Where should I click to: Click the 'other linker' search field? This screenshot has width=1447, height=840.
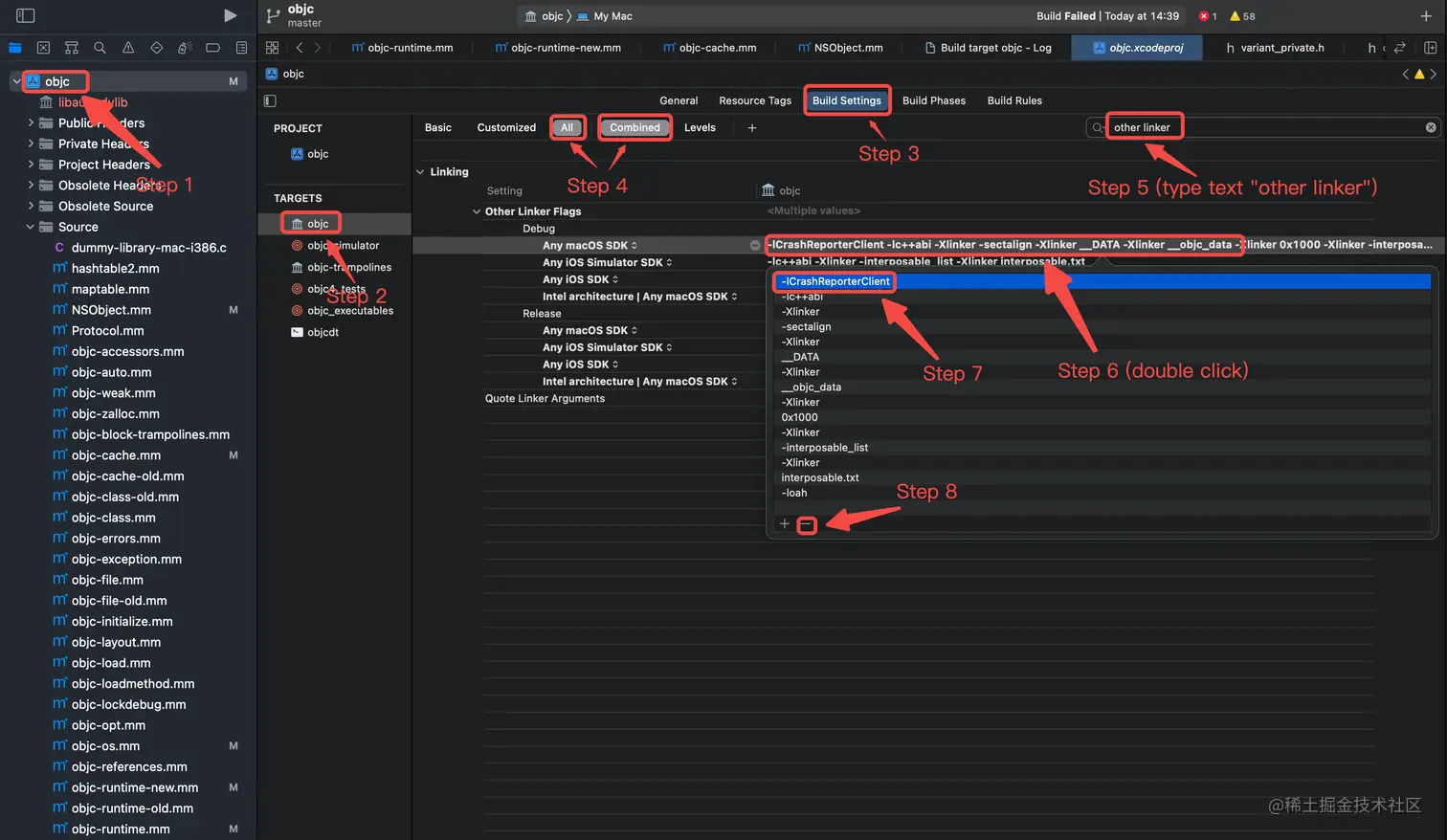click(x=1263, y=127)
